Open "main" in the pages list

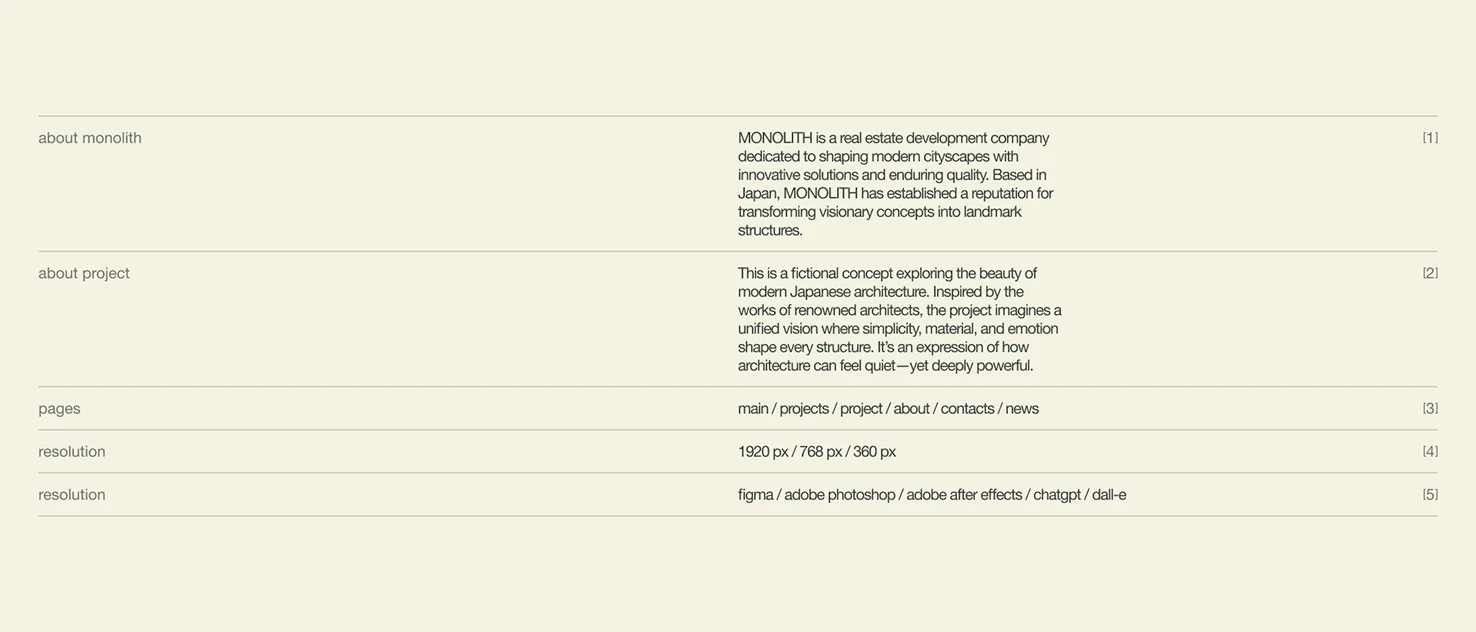[753, 408]
